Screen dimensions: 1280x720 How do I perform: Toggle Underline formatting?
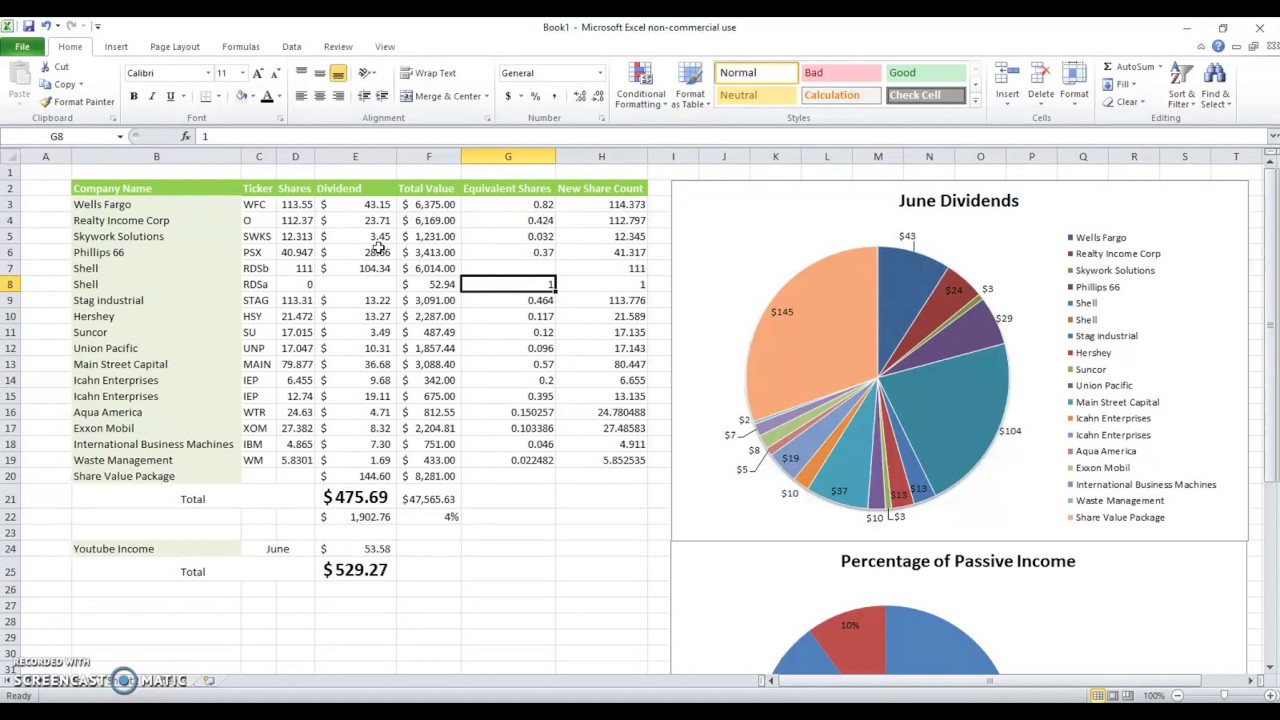coord(170,96)
